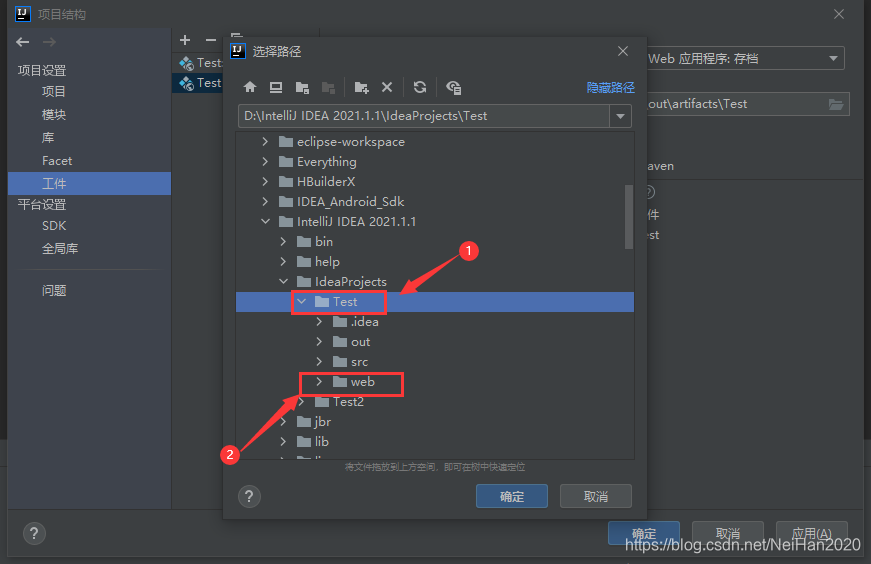The width and height of the screenshot is (871, 564).
Task: Refresh the directory tree
Action: coord(420,87)
